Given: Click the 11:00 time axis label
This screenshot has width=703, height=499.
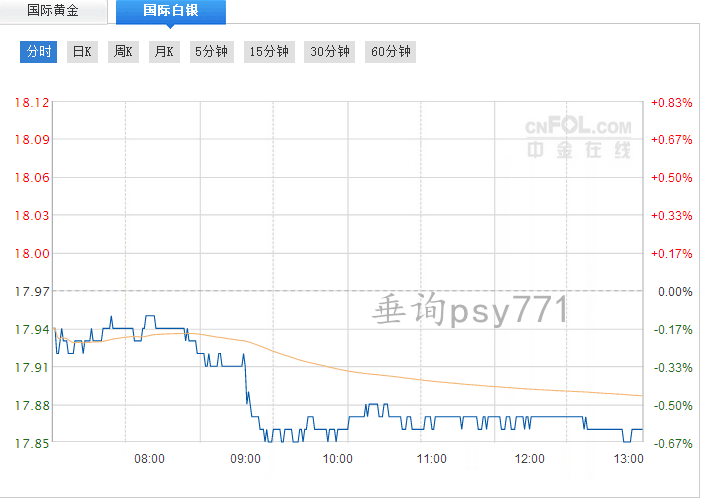Looking at the screenshot, I should tap(432, 459).
